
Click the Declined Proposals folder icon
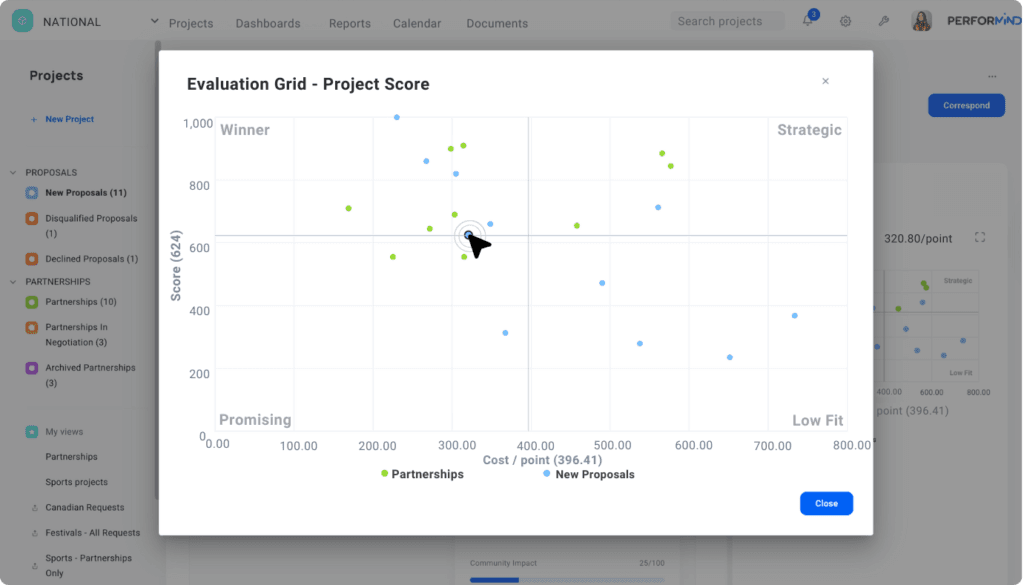(31, 259)
